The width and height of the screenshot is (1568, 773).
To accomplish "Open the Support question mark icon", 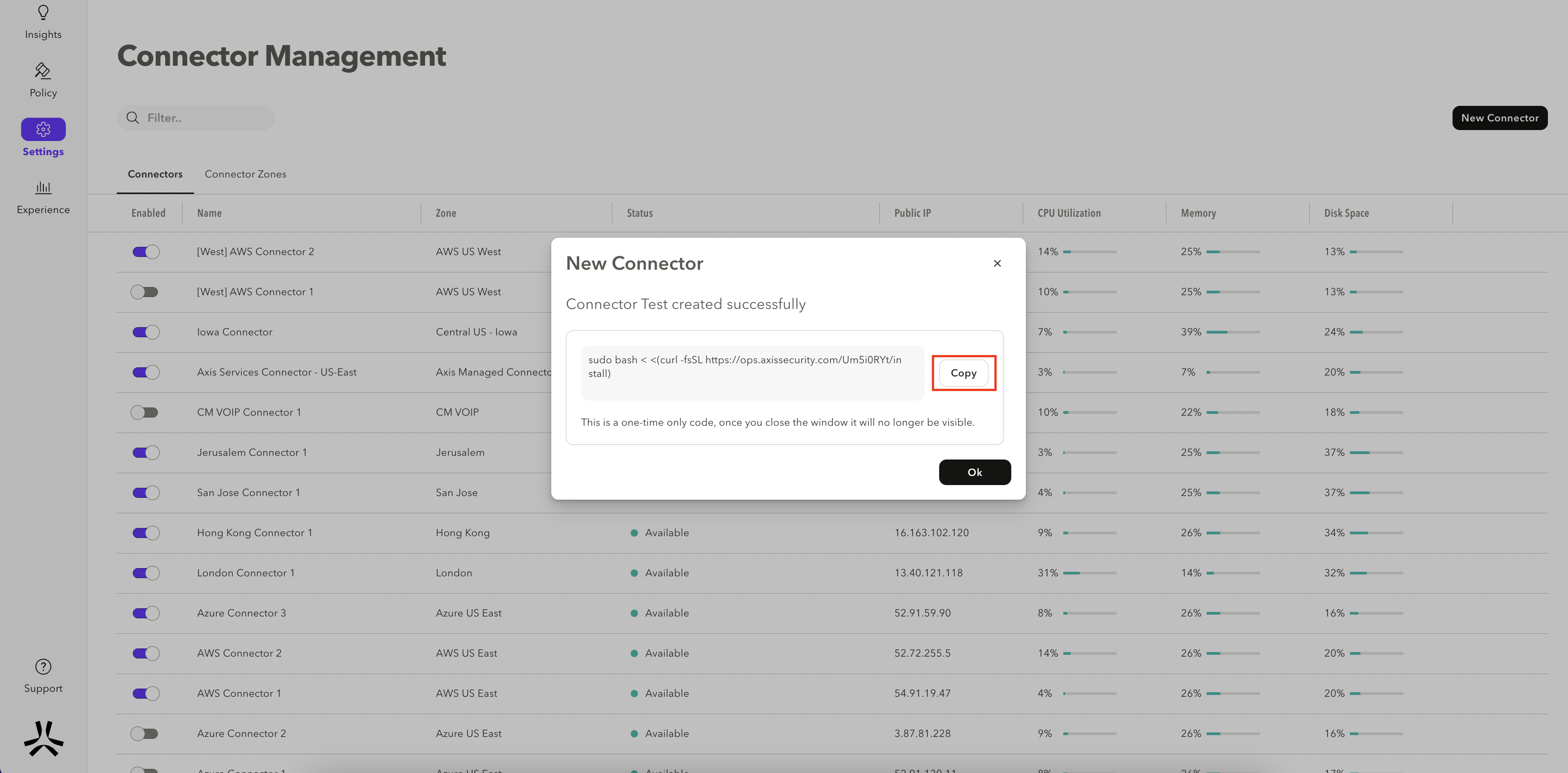I will pyautogui.click(x=43, y=667).
